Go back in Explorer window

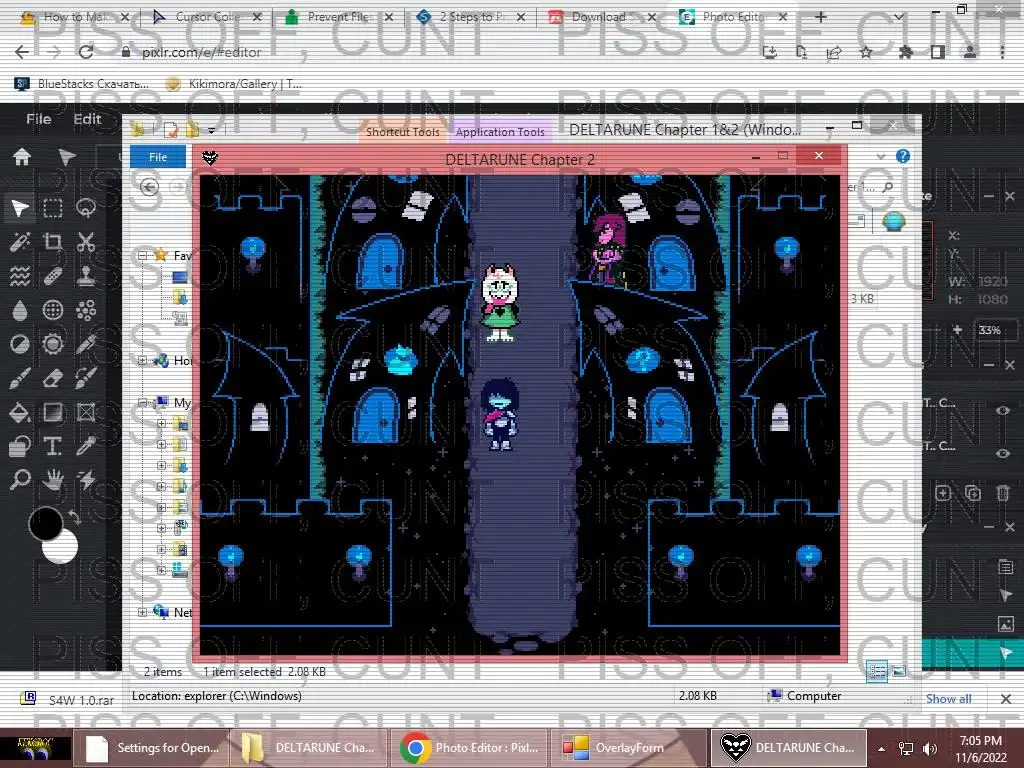(x=150, y=187)
